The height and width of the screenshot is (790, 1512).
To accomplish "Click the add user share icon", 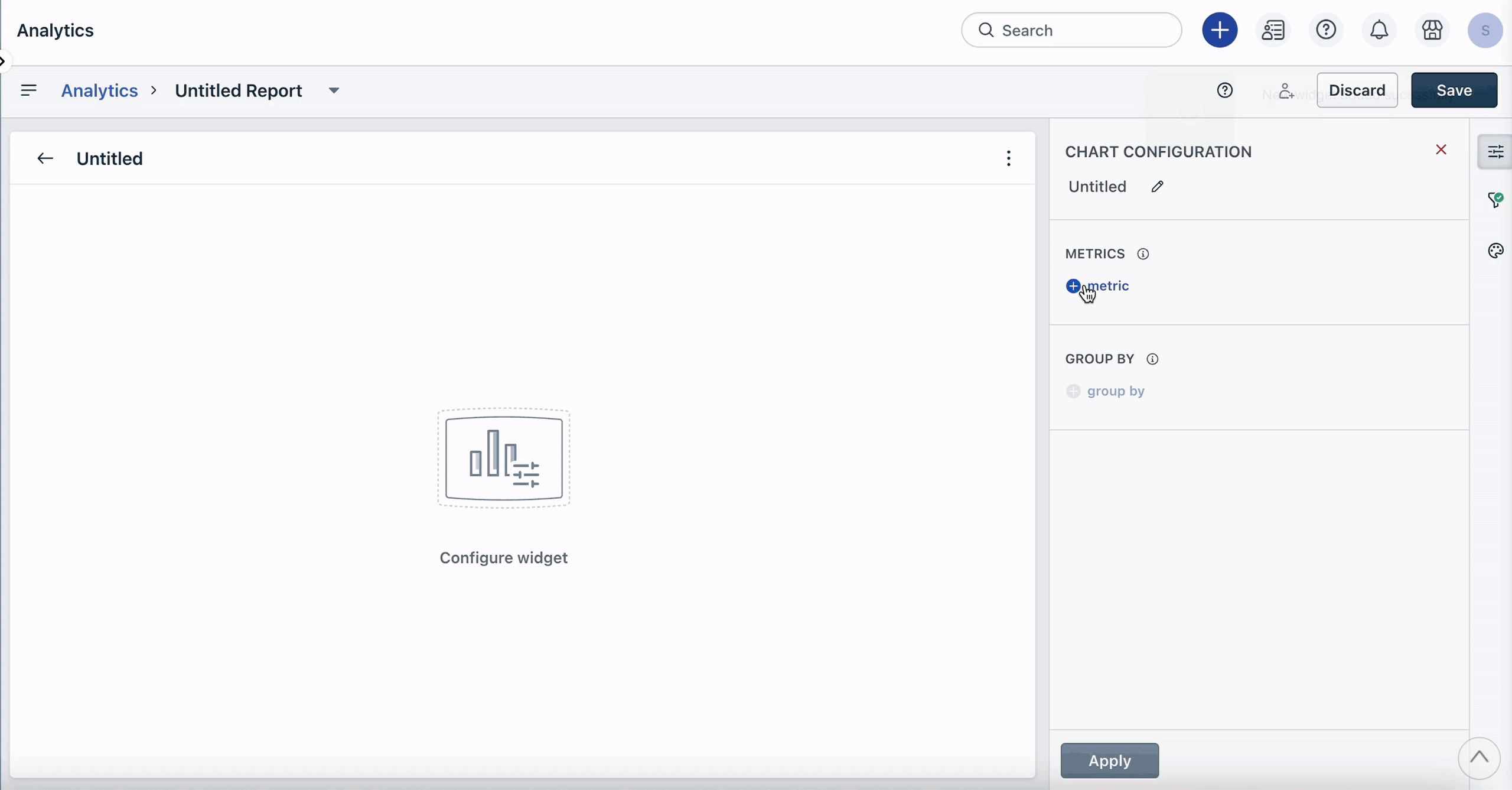I will click(x=1286, y=91).
